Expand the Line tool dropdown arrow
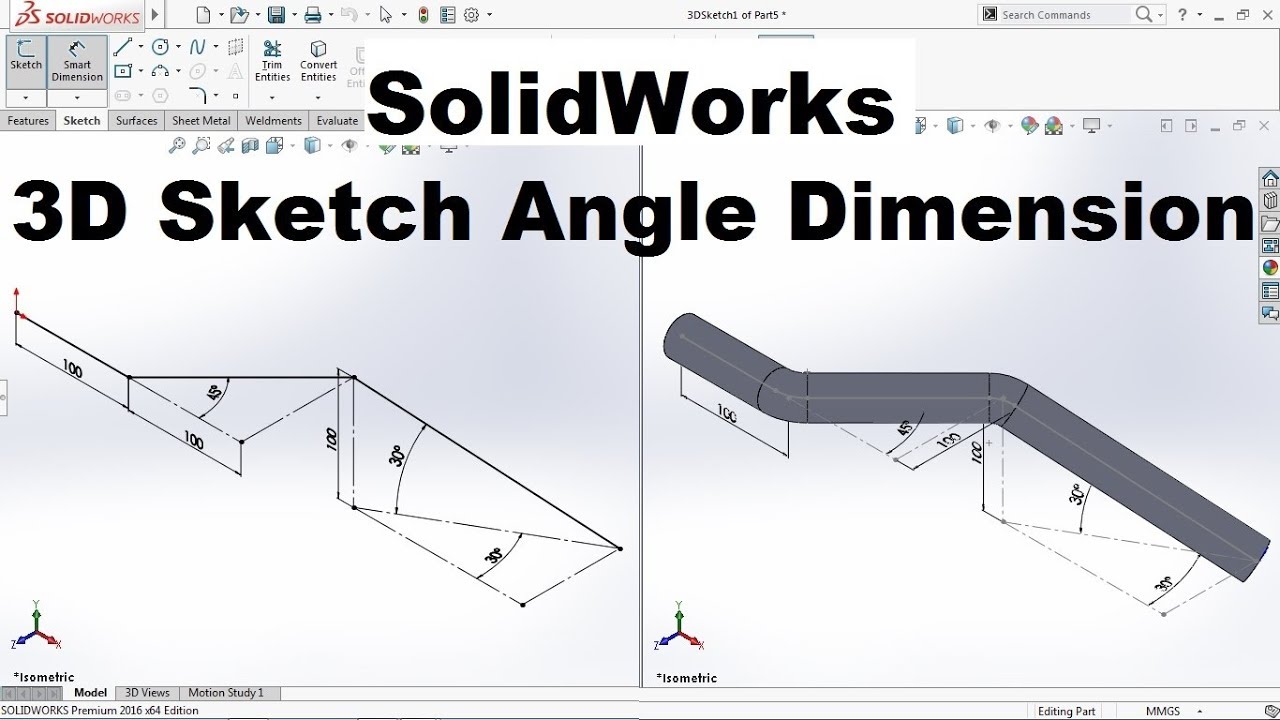The height and width of the screenshot is (720, 1280). (x=140, y=47)
